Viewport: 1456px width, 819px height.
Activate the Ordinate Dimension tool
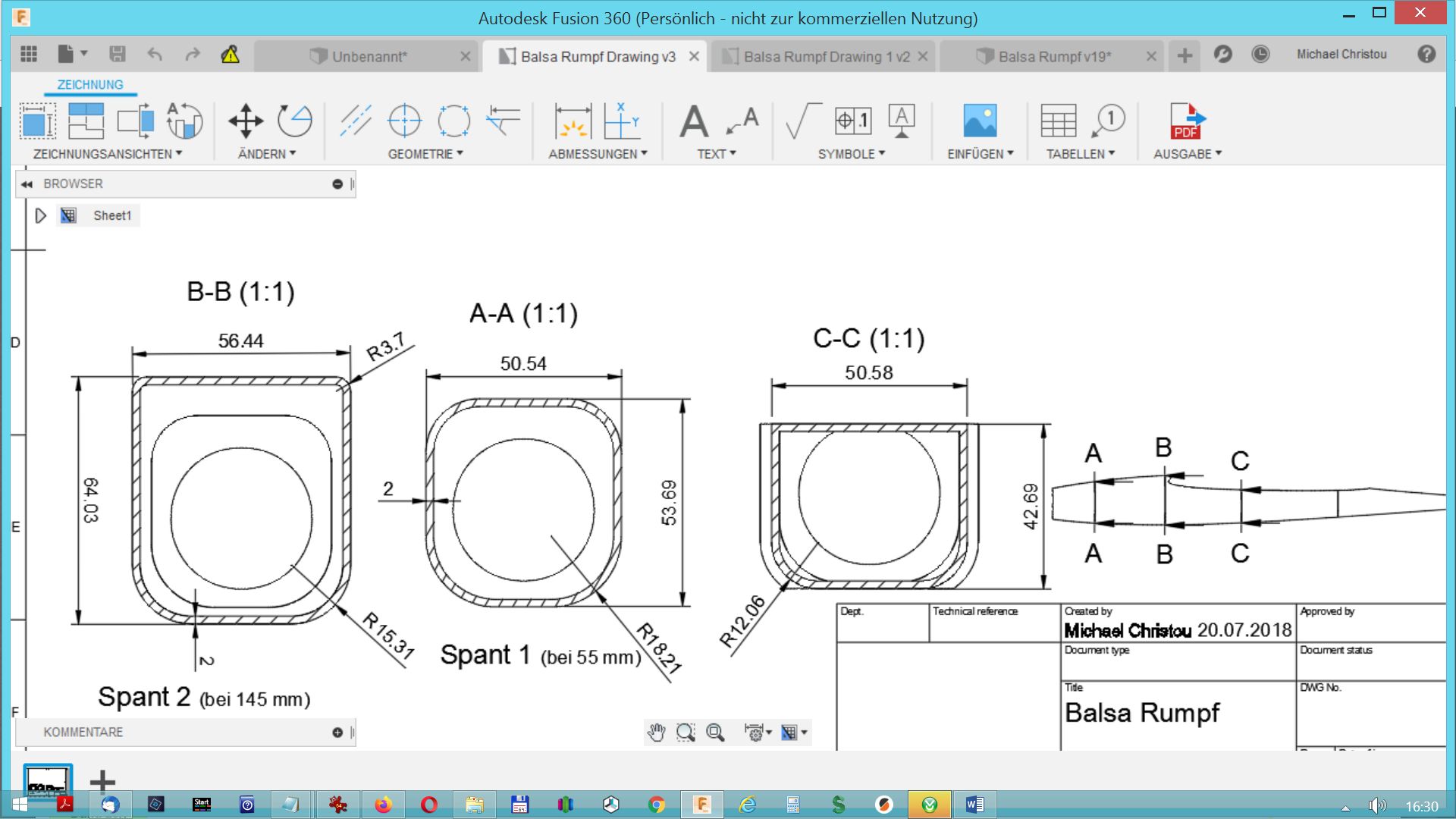pos(622,121)
